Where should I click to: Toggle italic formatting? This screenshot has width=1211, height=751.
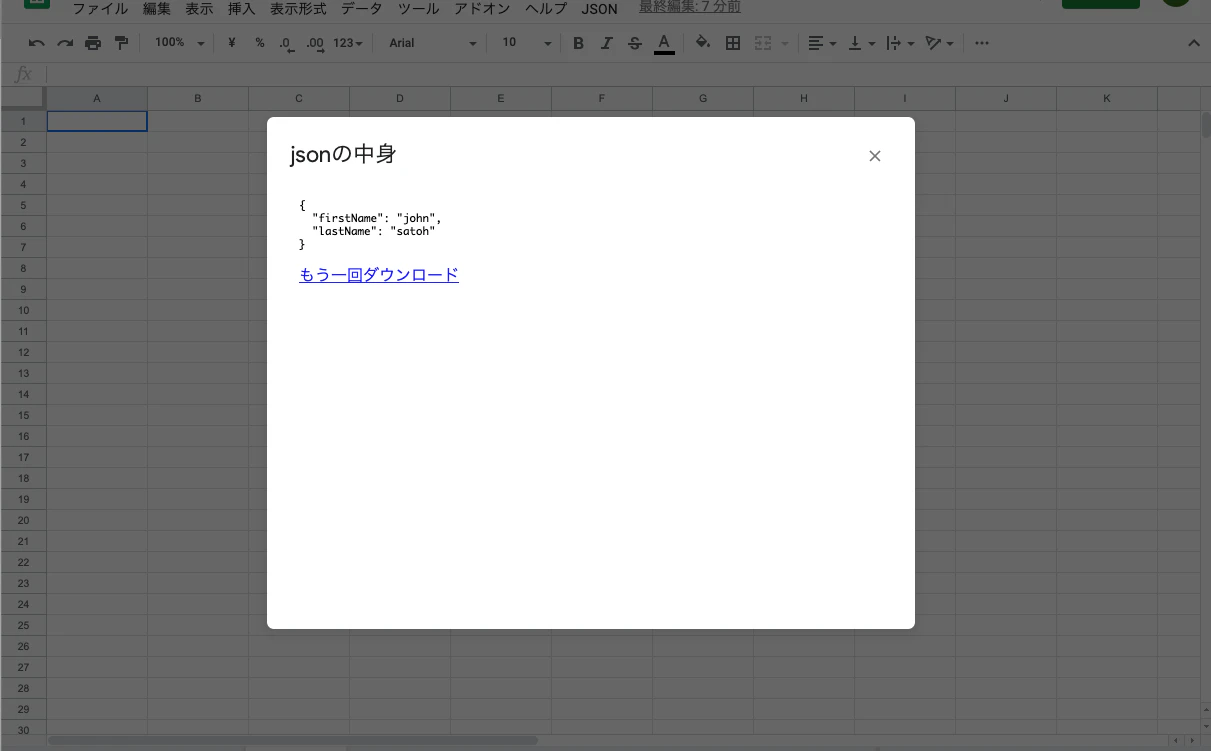(x=606, y=43)
